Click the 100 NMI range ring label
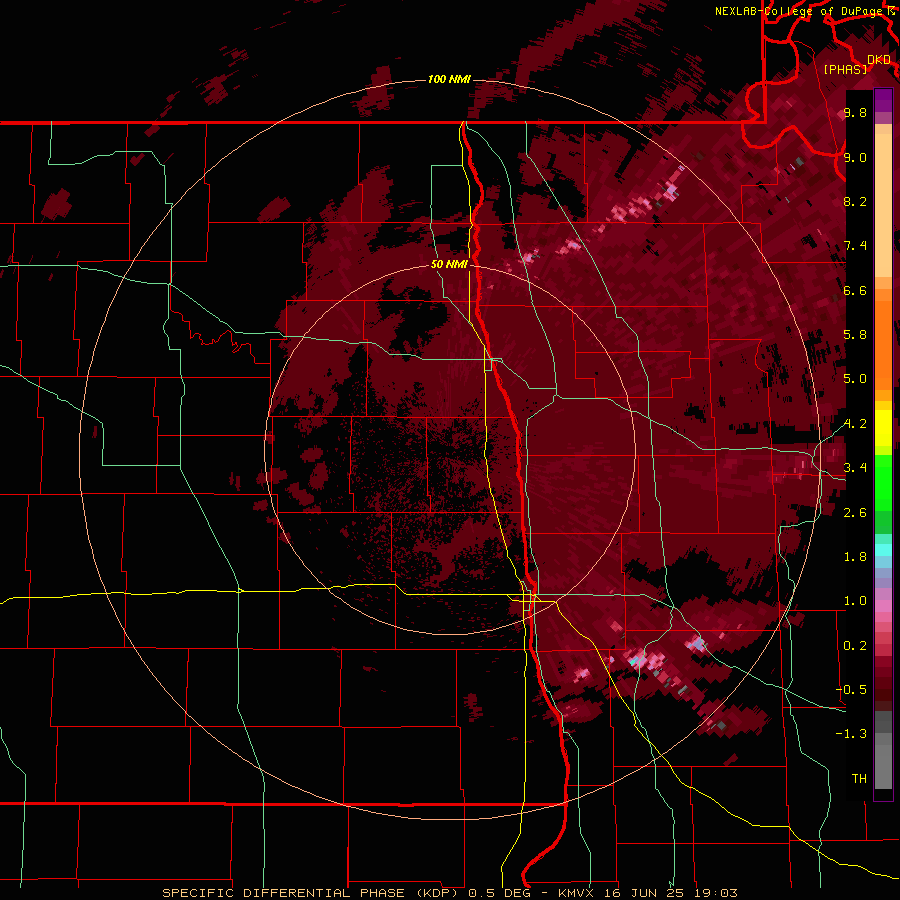900x900 pixels. 449,79
